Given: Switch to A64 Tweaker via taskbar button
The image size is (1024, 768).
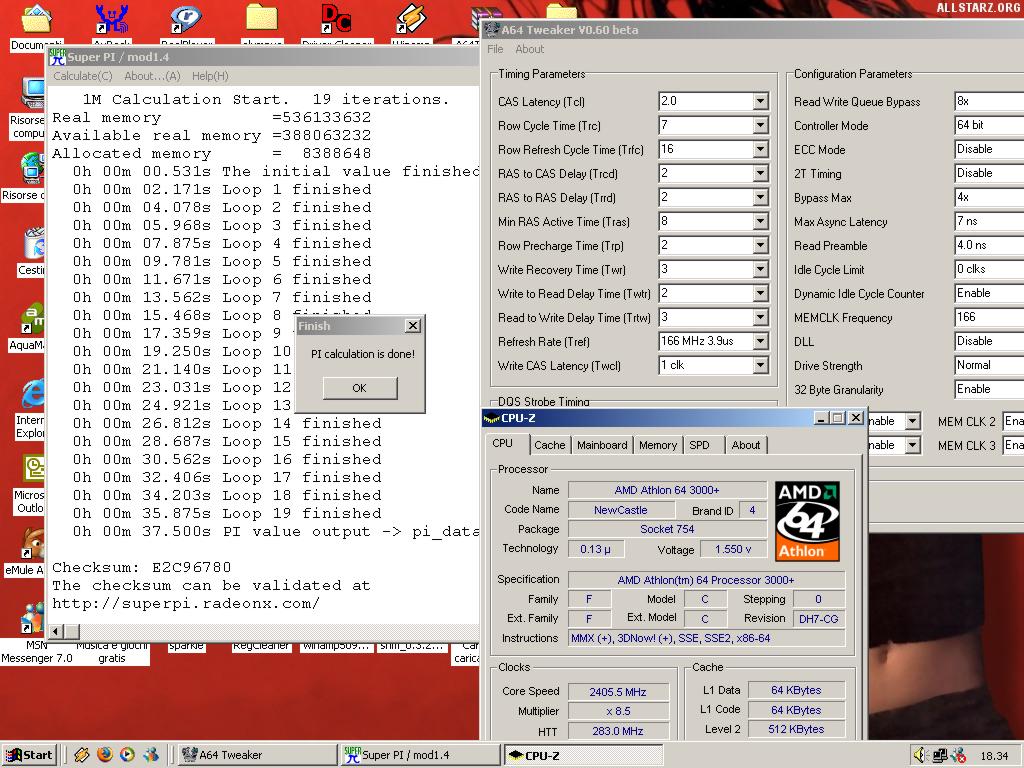Looking at the screenshot, I should [x=256, y=756].
